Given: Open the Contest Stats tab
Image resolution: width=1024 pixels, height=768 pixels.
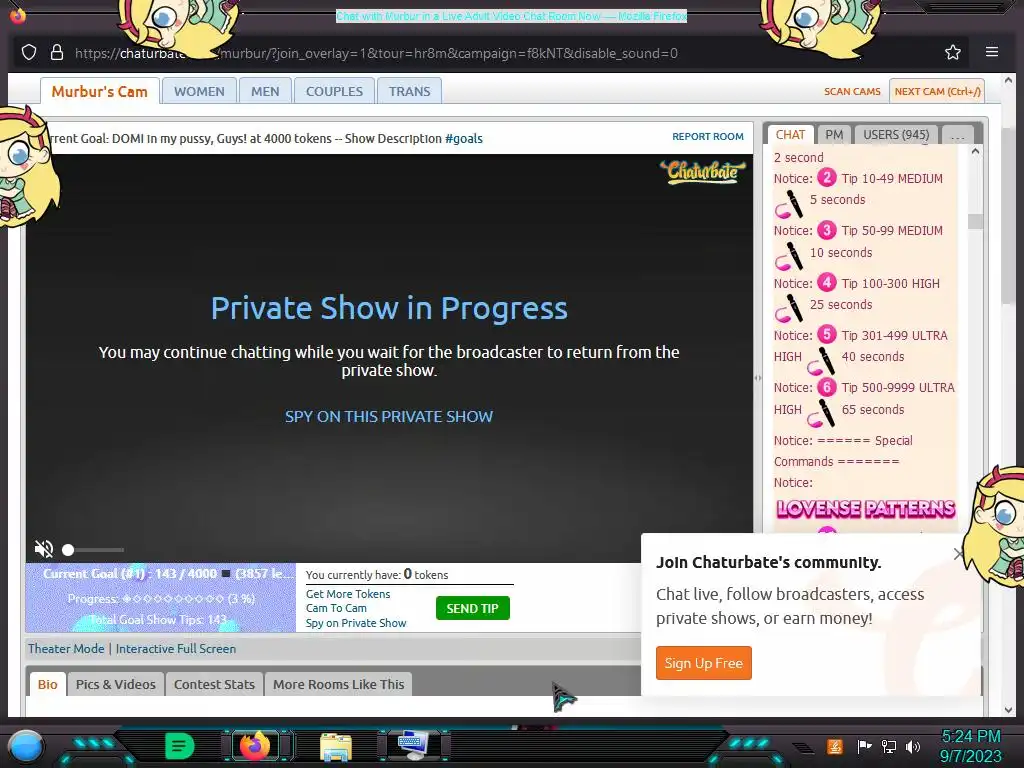Looking at the screenshot, I should (x=214, y=684).
